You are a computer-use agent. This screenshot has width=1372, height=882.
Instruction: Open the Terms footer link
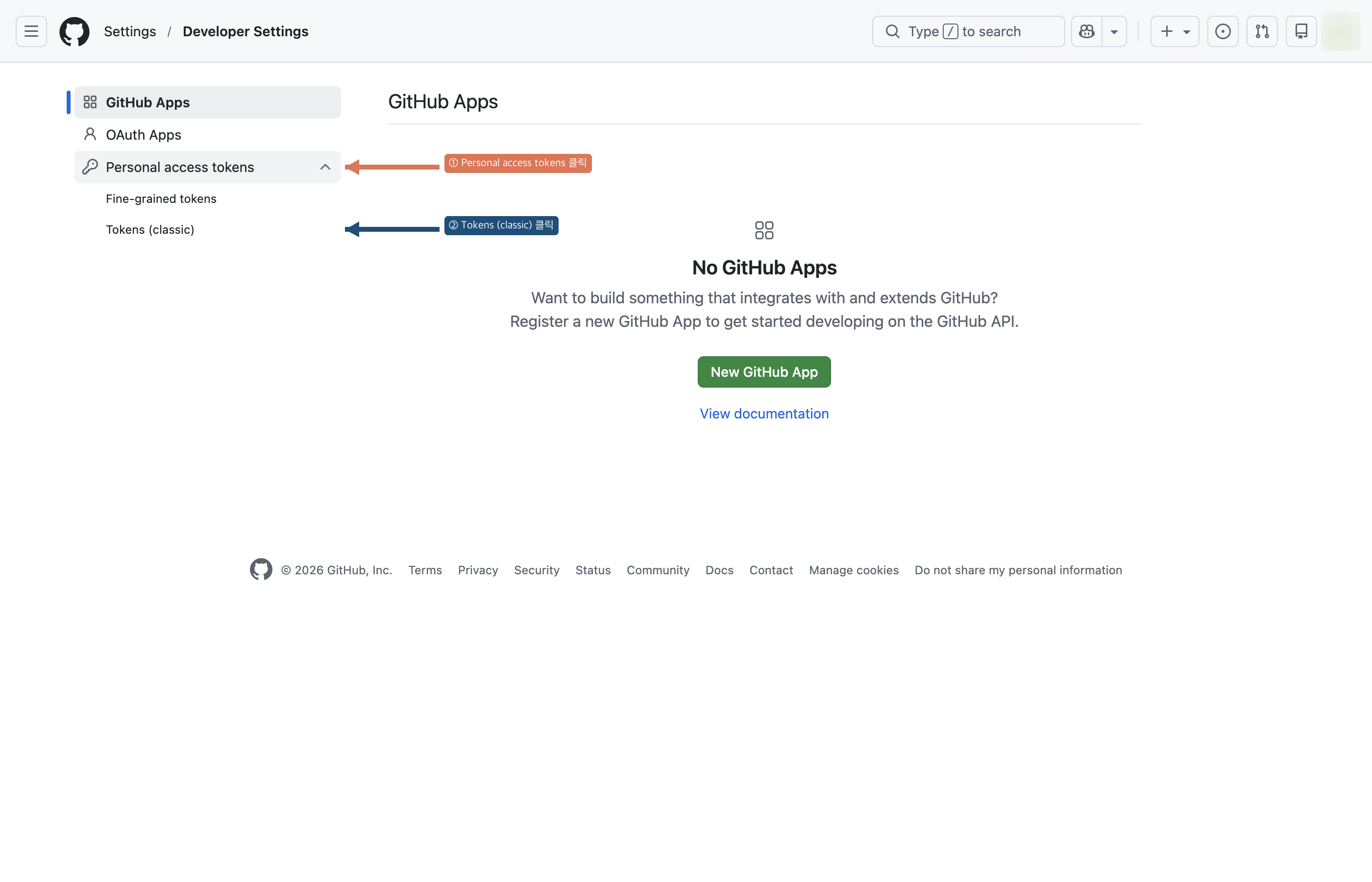425,570
